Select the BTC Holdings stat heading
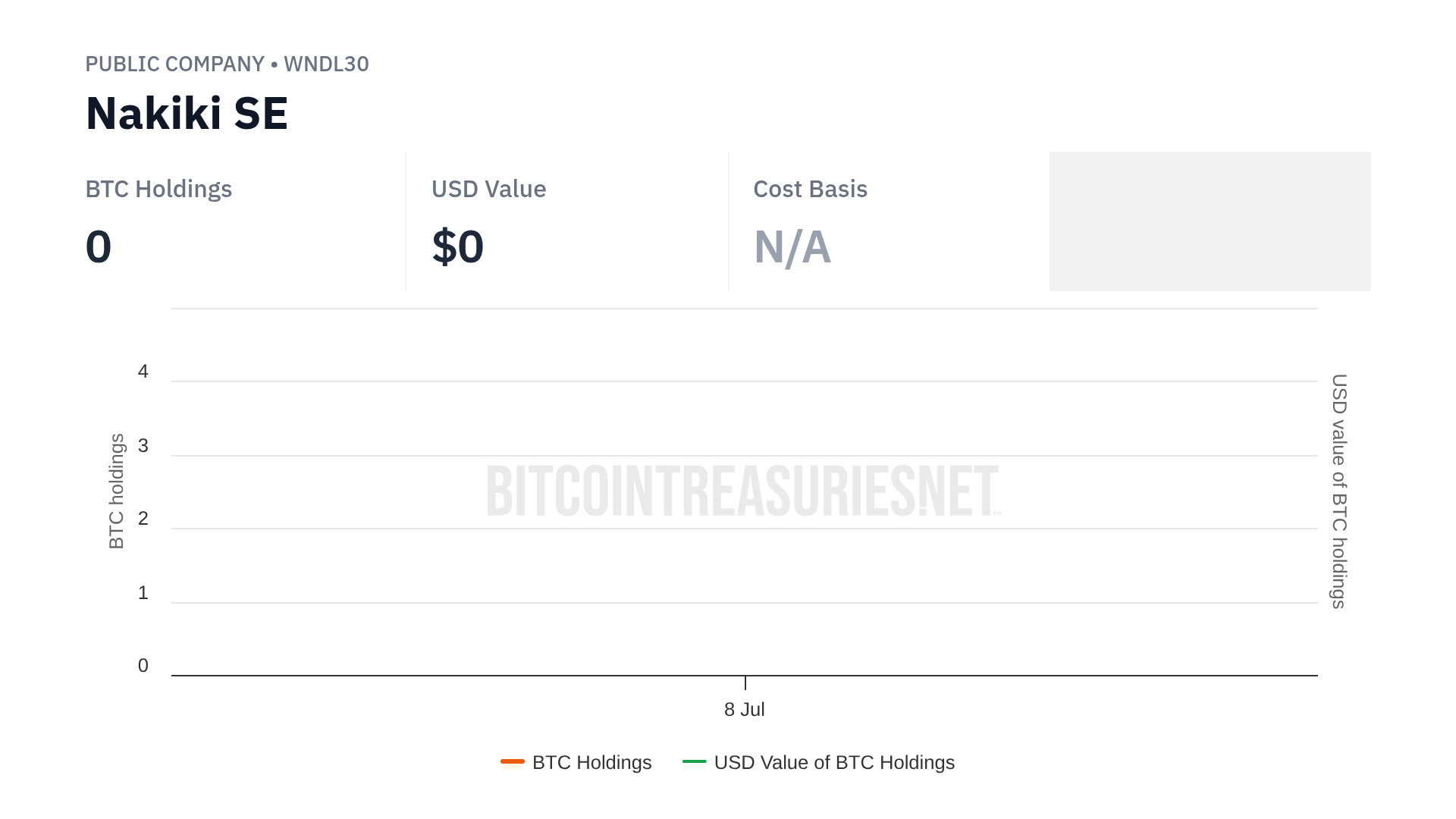 (x=158, y=189)
